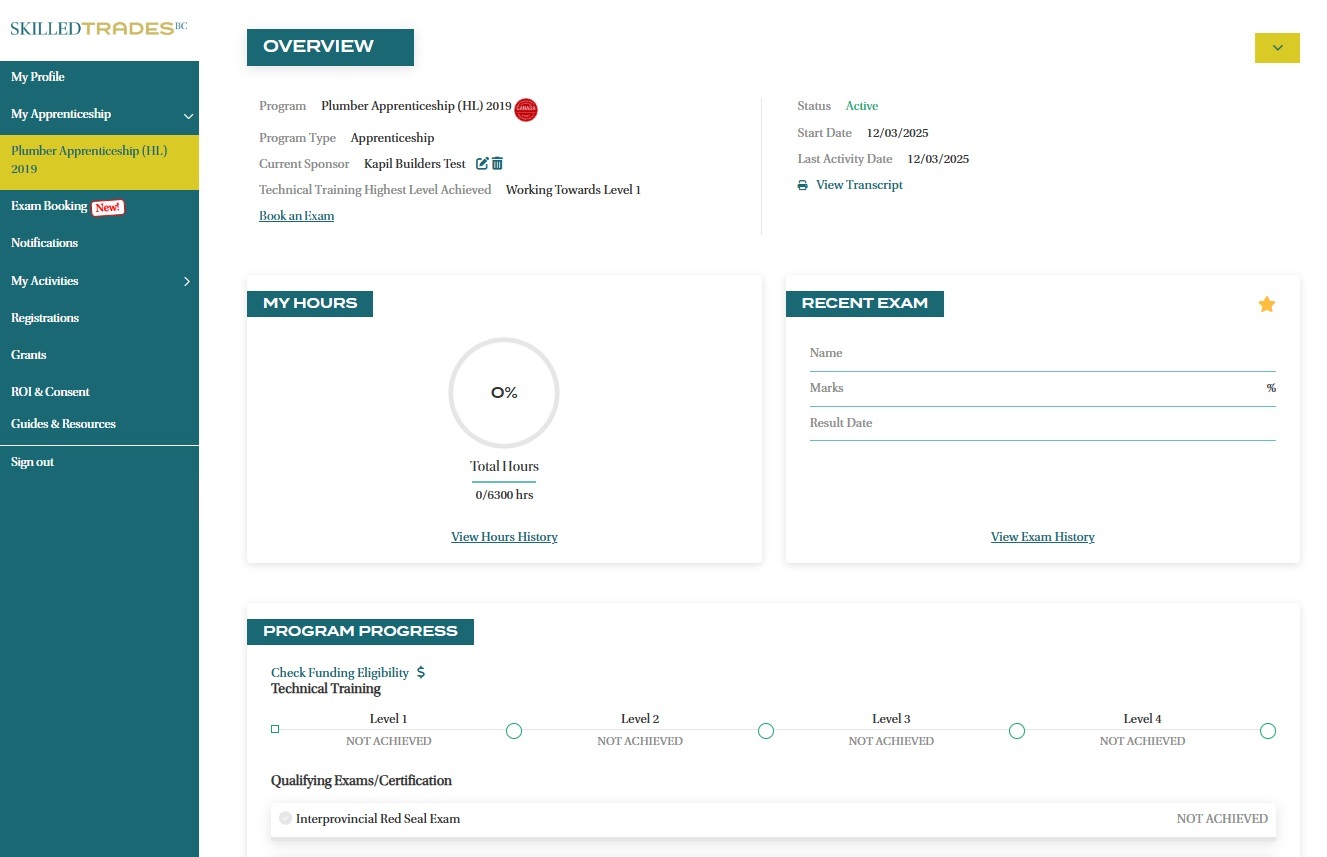Open My Profile from the sidebar

38,77
